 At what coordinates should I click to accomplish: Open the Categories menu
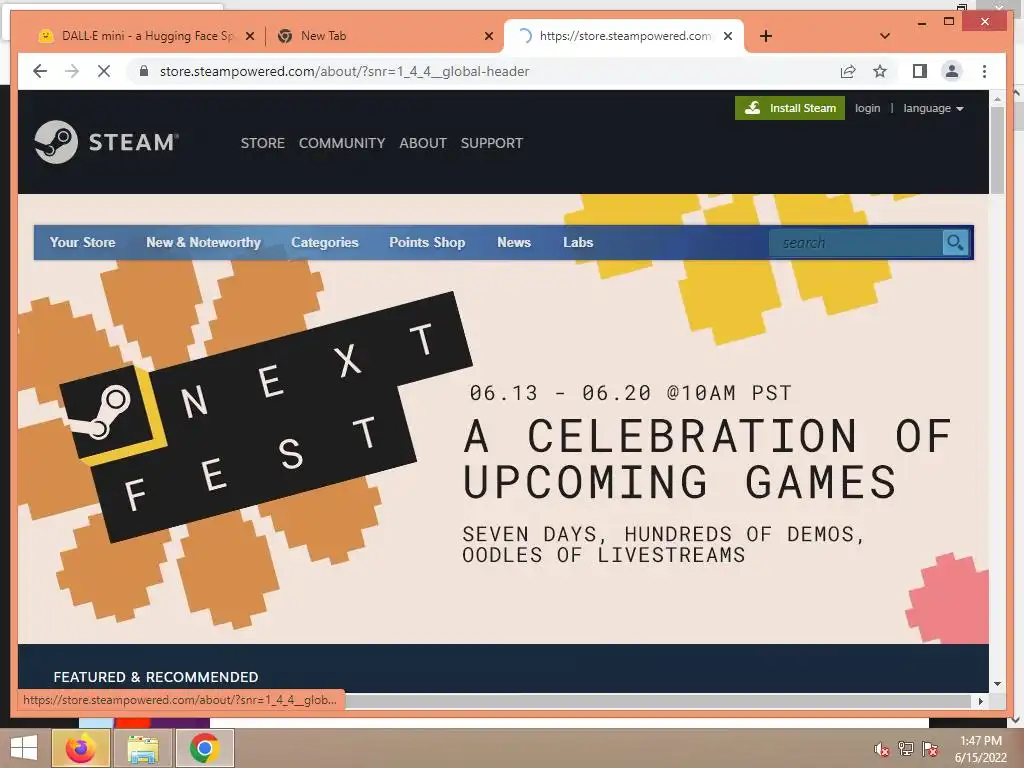click(325, 242)
